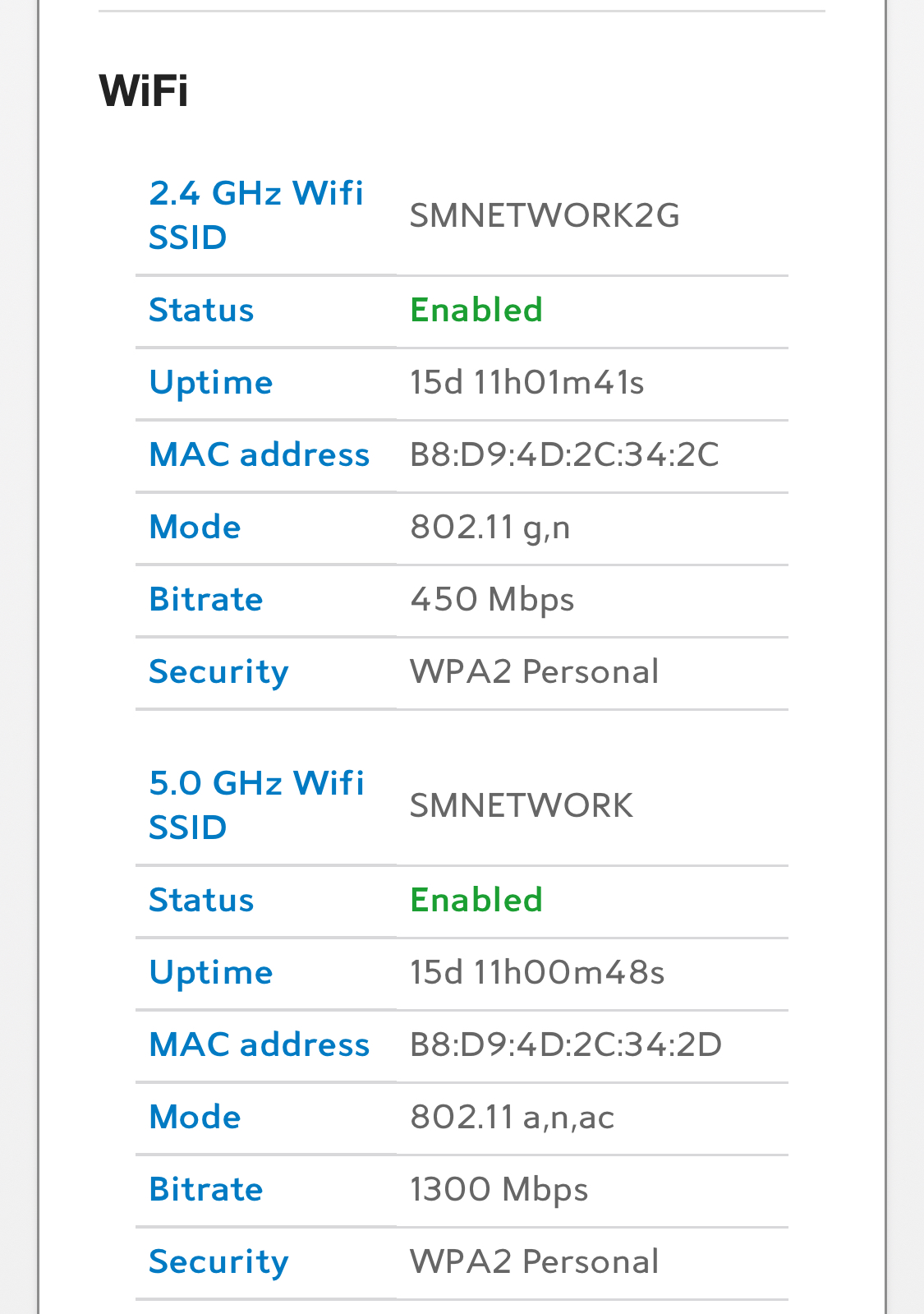This screenshot has height=1314, width=924.
Task: Select the 450 Mbps bitrate value
Action: click(x=492, y=599)
